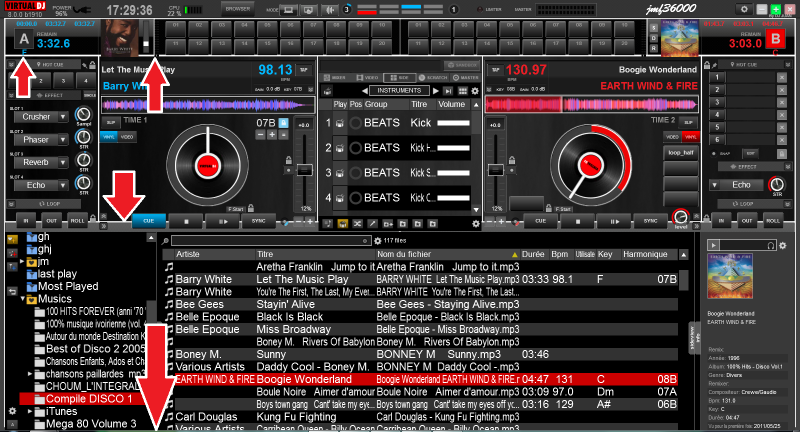This screenshot has height=432, width=800.
Task: Click the deck B hot cue padlock icon
Action: 707,65
